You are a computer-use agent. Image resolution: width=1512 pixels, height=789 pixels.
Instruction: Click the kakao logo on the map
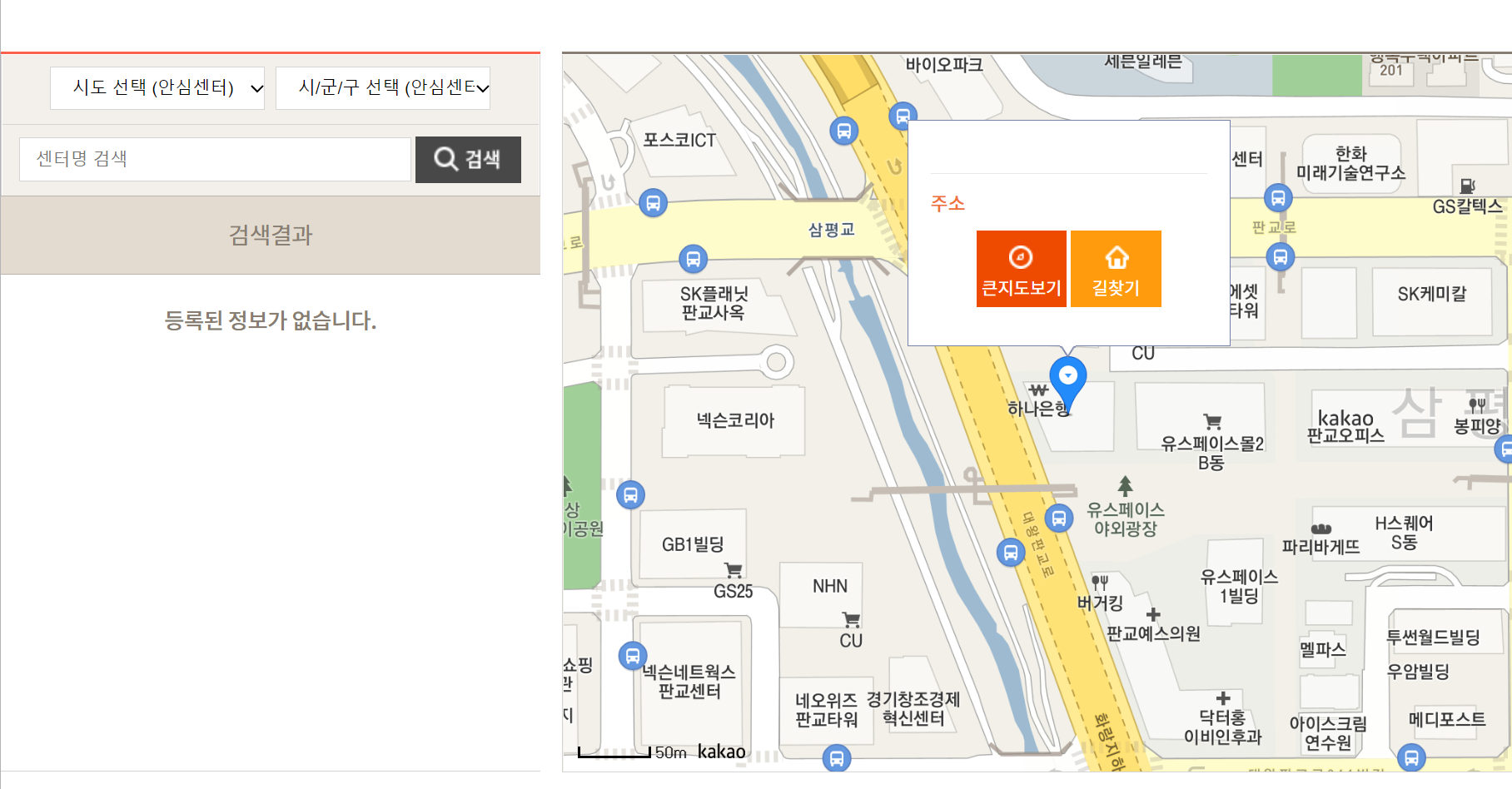(x=722, y=752)
